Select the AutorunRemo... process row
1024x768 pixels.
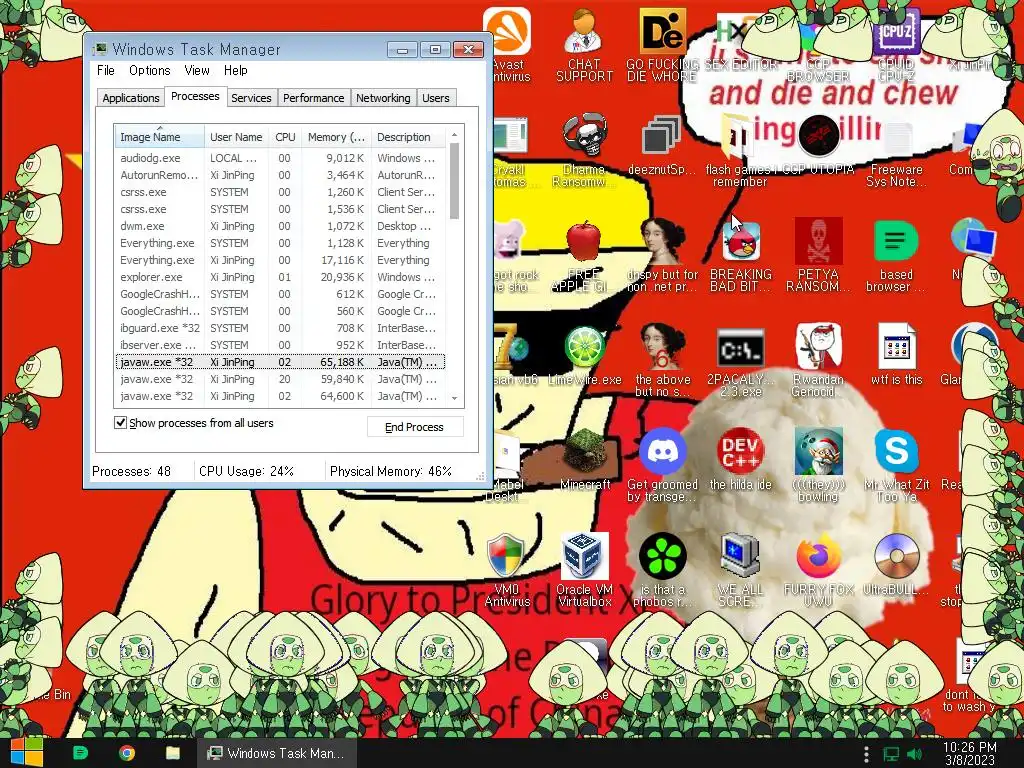point(280,175)
